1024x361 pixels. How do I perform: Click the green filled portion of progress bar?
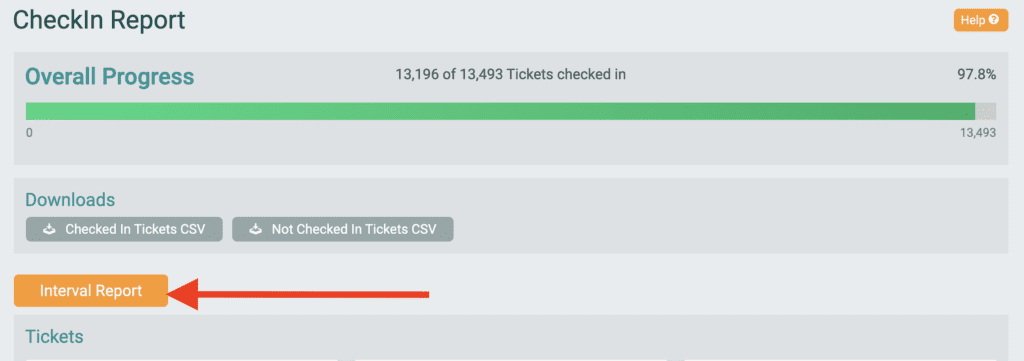(x=500, y=111)
